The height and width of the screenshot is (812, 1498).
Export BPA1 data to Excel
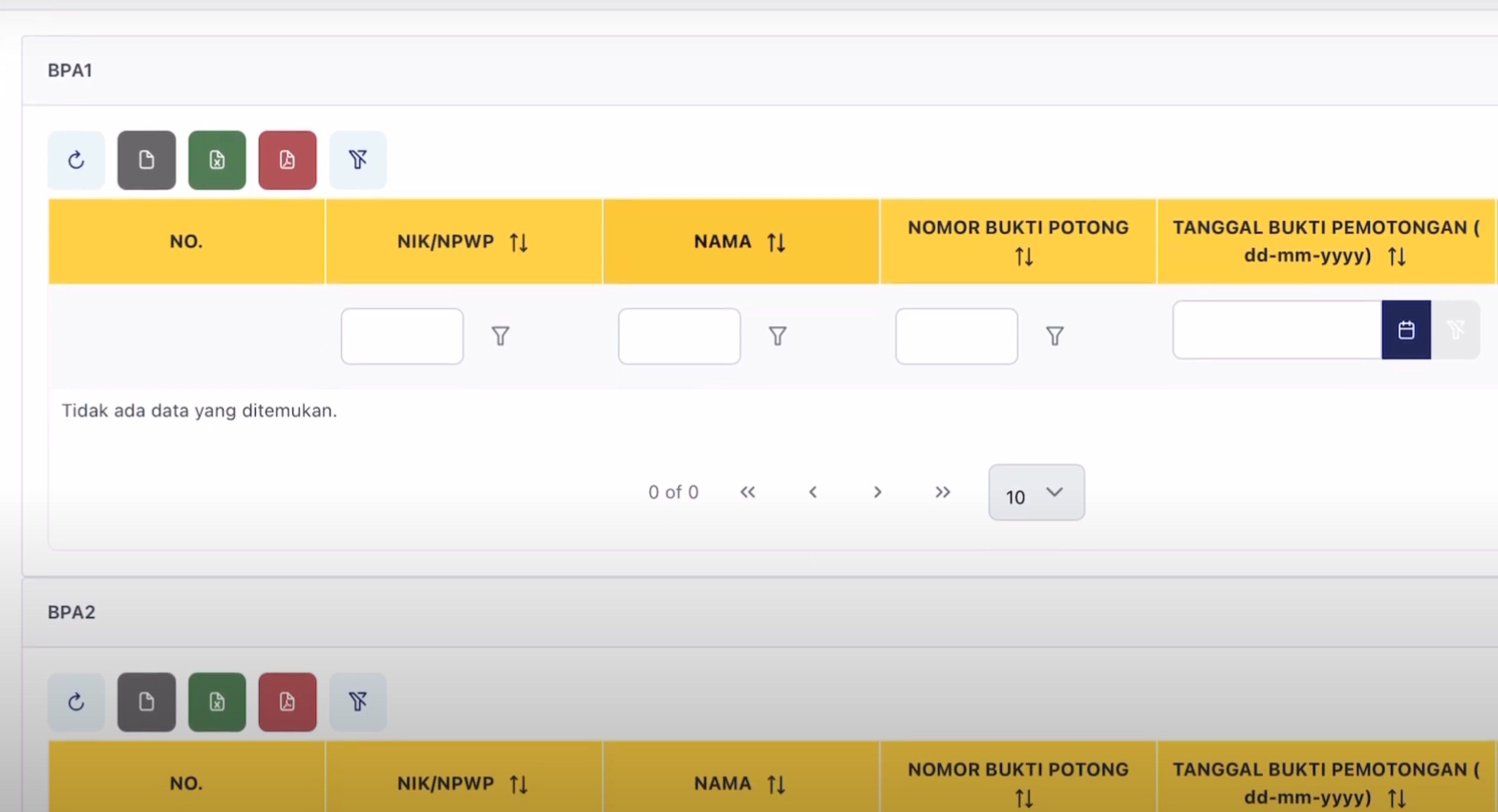(217, 160)
